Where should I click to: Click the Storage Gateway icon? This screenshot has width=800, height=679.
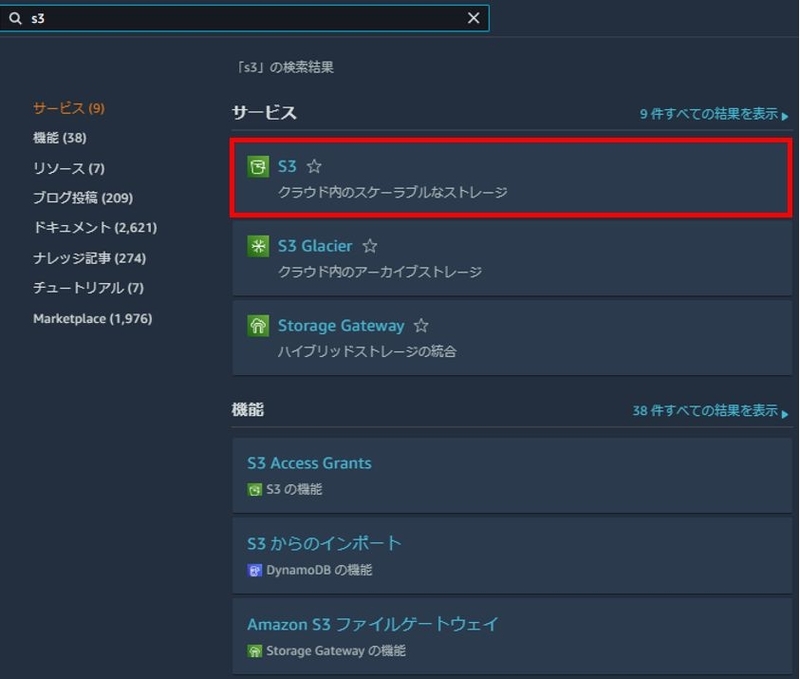258,325
